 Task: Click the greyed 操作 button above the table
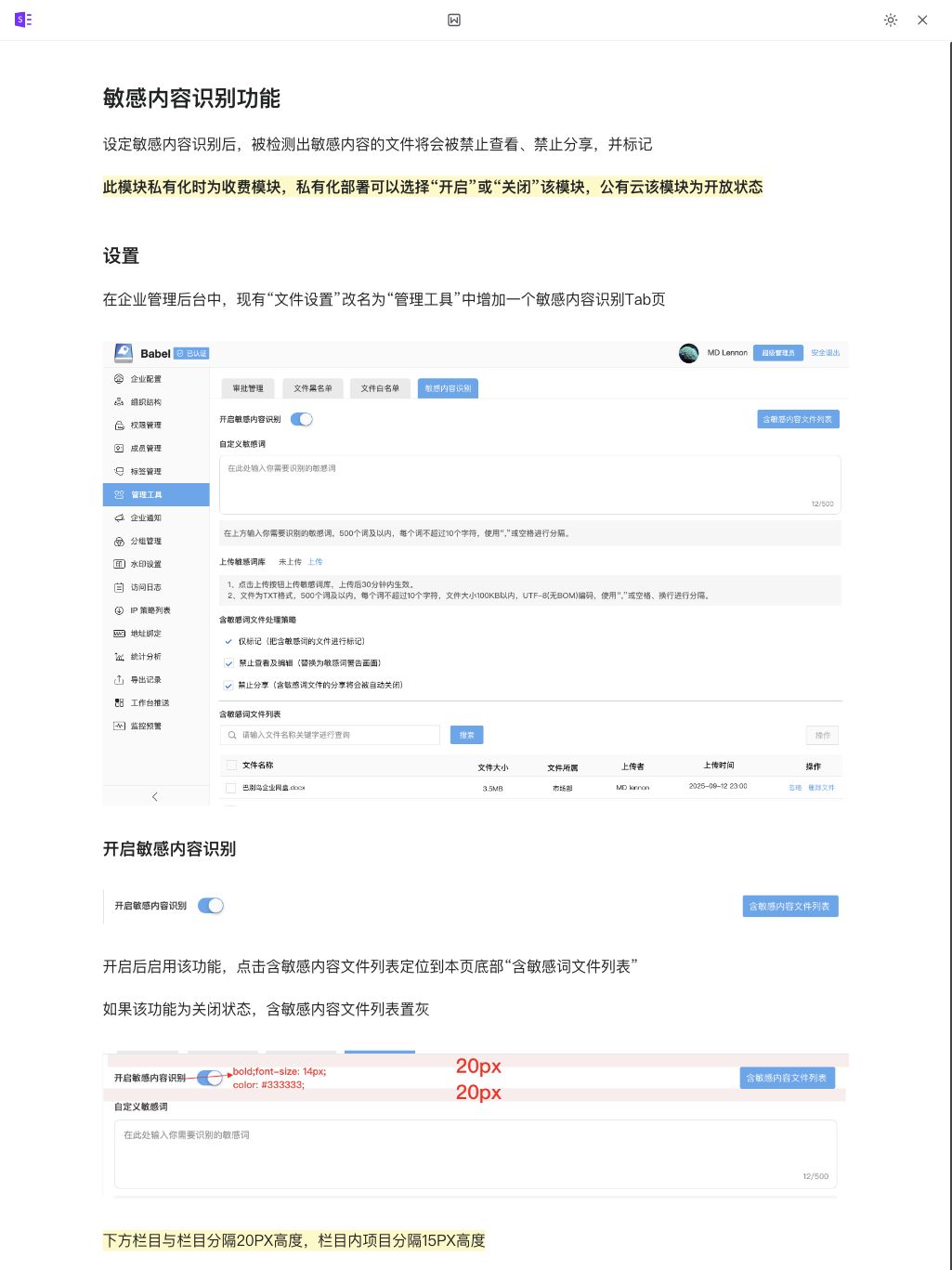click(x=823, y=735)
